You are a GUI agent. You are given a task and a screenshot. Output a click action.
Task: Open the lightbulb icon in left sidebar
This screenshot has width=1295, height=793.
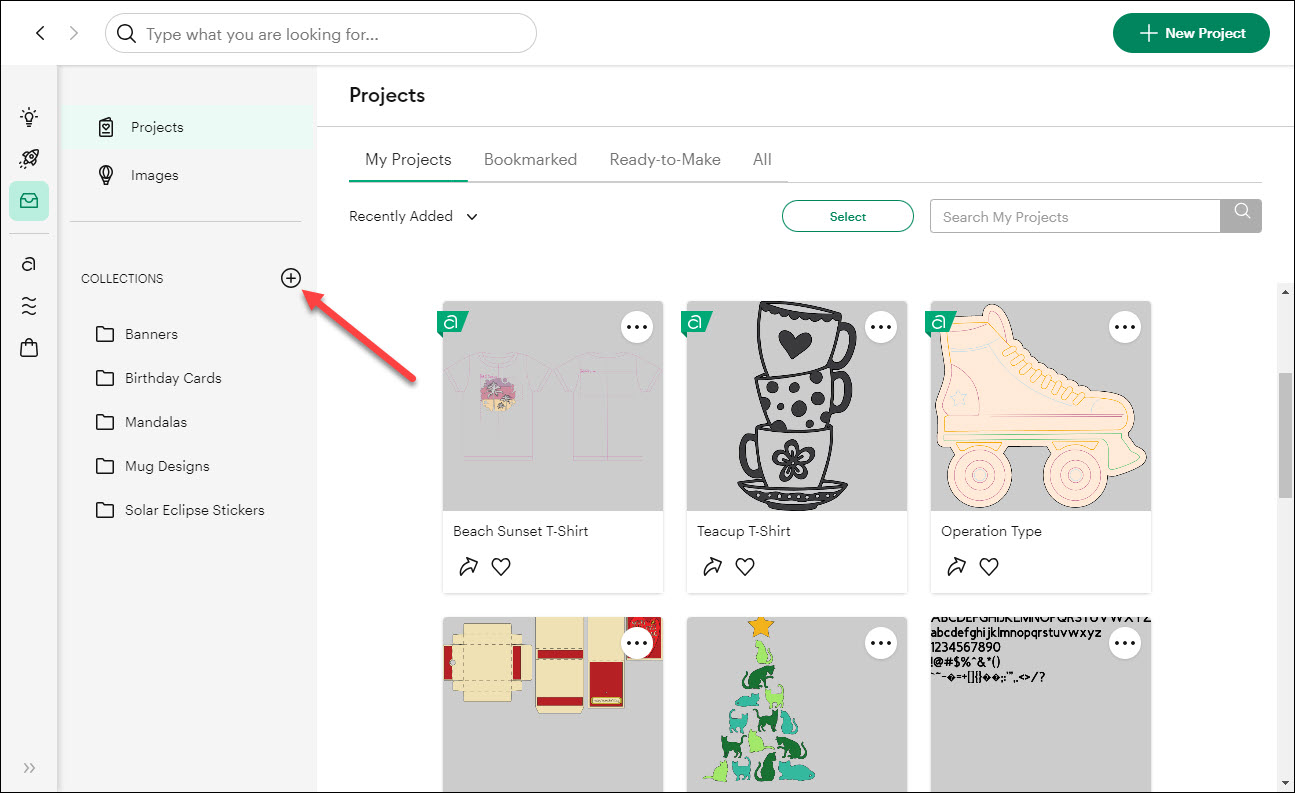[x=29, y=117]
